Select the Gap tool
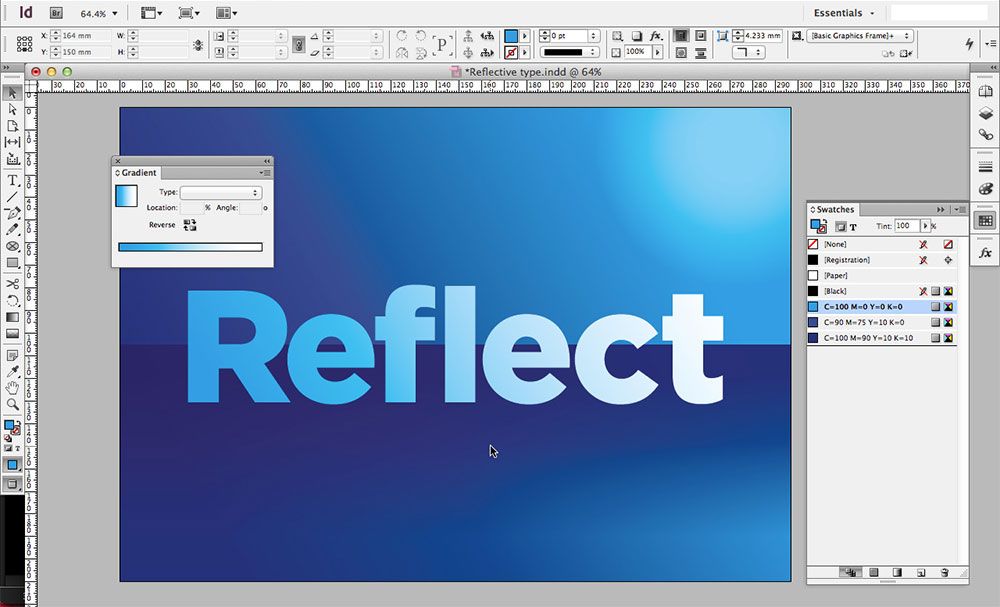Image resolution: width=1000 pixels, height=607 pixels. point(12,142)
